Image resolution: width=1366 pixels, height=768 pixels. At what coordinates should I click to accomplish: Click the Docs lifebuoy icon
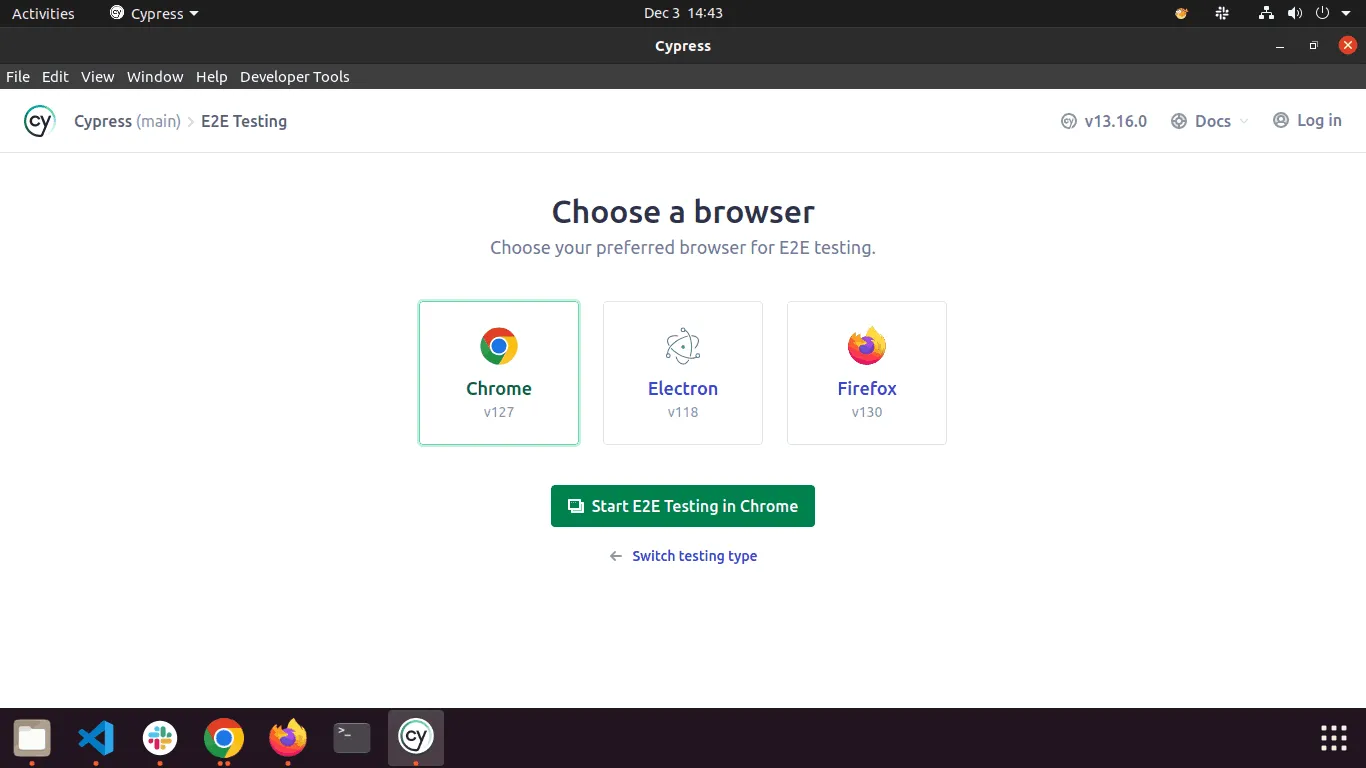point(1179,121)
